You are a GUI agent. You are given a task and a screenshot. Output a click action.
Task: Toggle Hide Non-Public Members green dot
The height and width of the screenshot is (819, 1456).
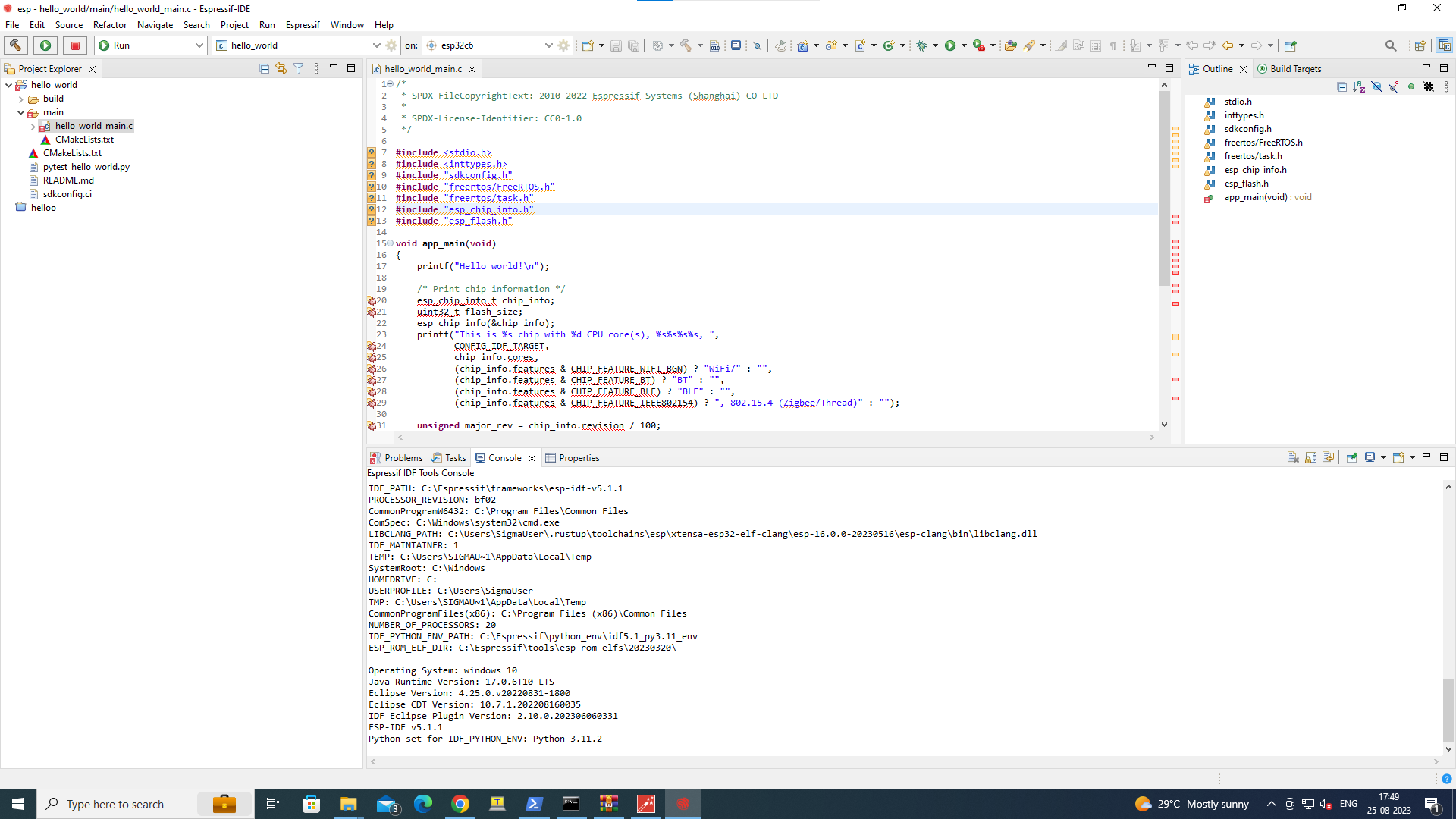click(1411, 86)
